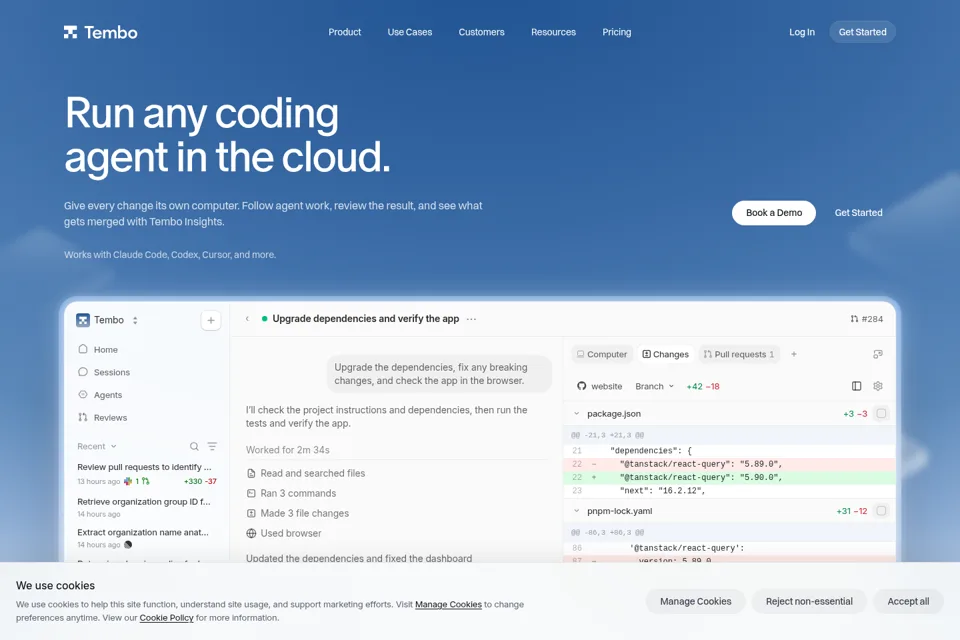Go to the Pricing page

617,32
